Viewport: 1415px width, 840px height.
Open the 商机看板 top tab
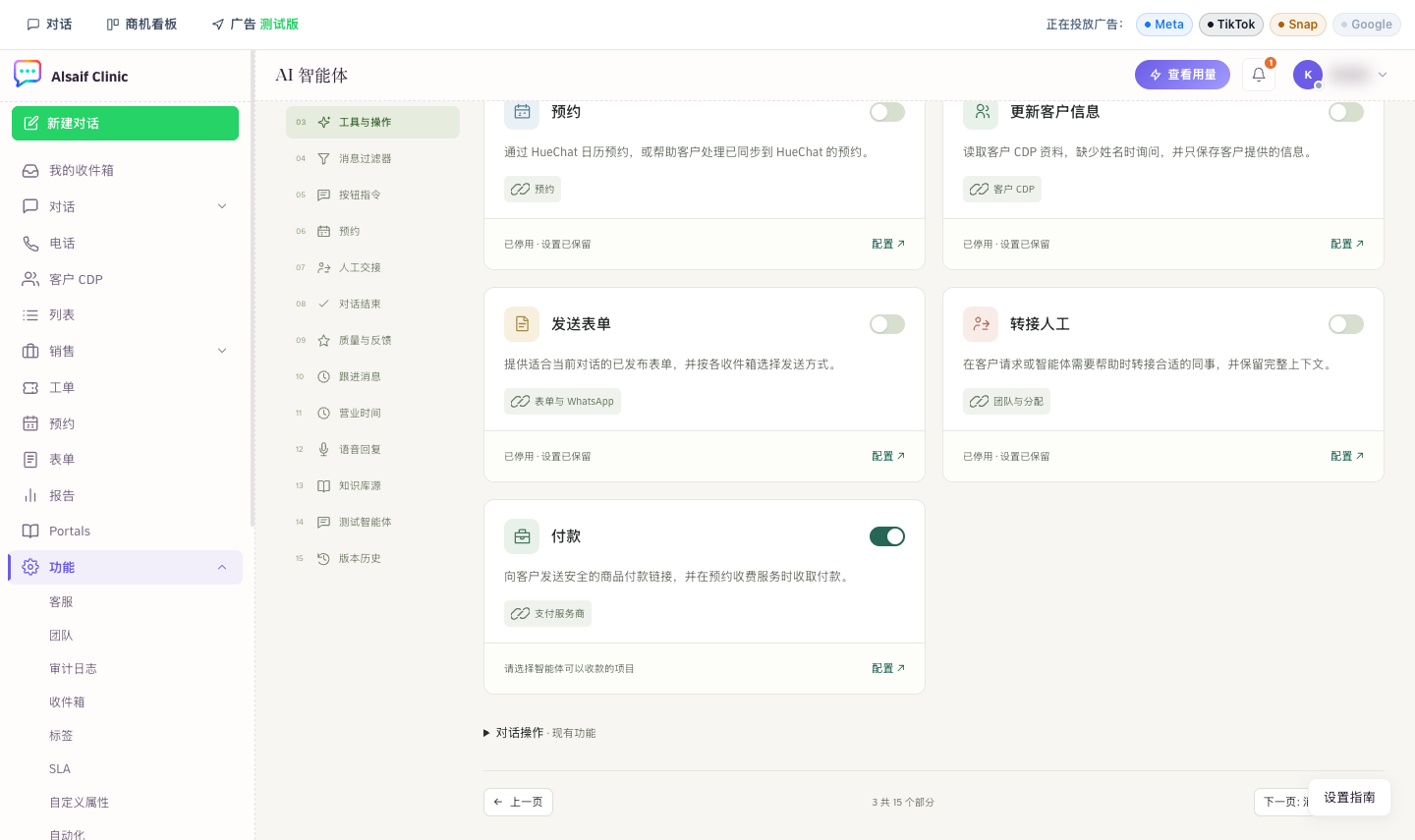click(x=141, y=25)
